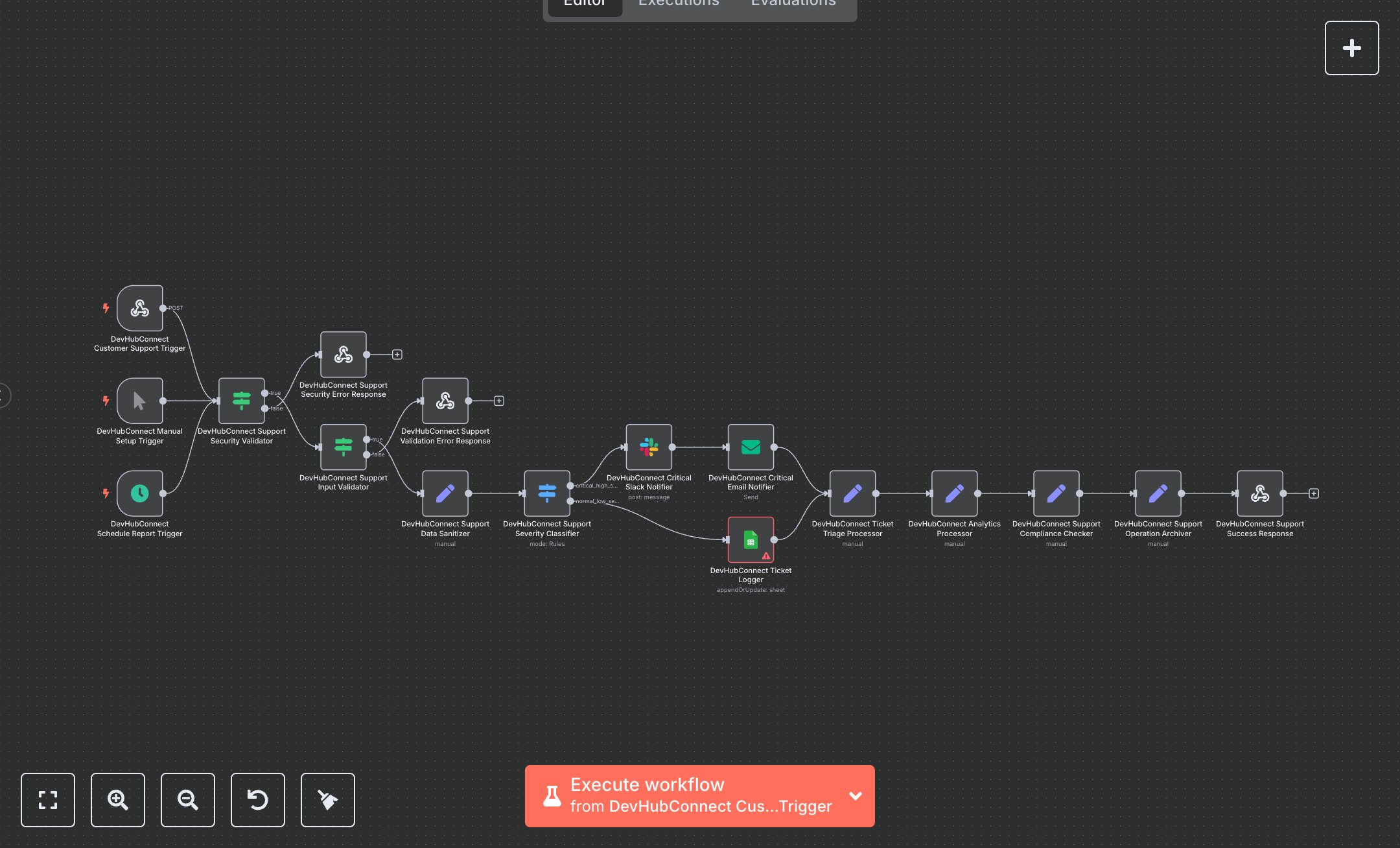Open the Severity Classifier switch node

tap(548, 493)
